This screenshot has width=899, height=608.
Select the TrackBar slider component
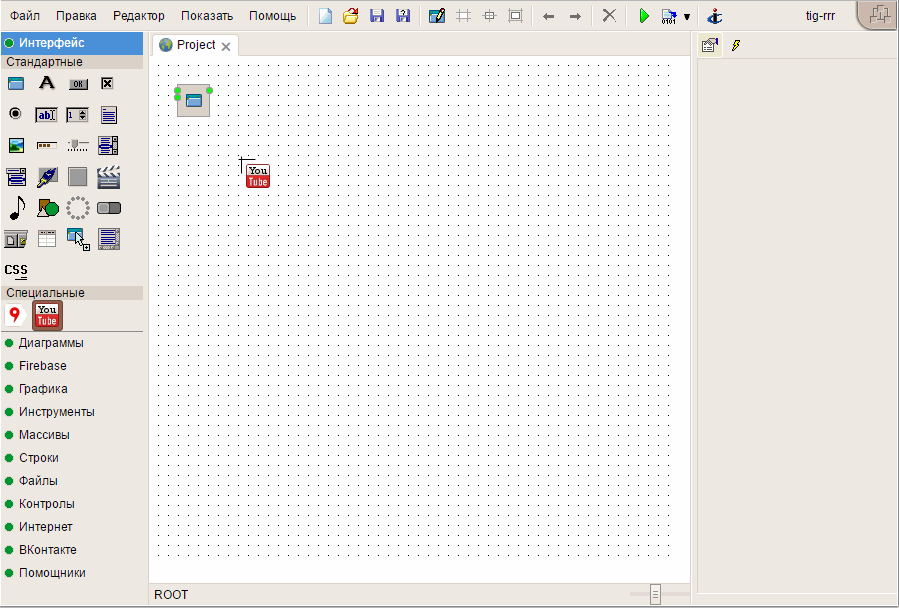click(x=77, y=146)
